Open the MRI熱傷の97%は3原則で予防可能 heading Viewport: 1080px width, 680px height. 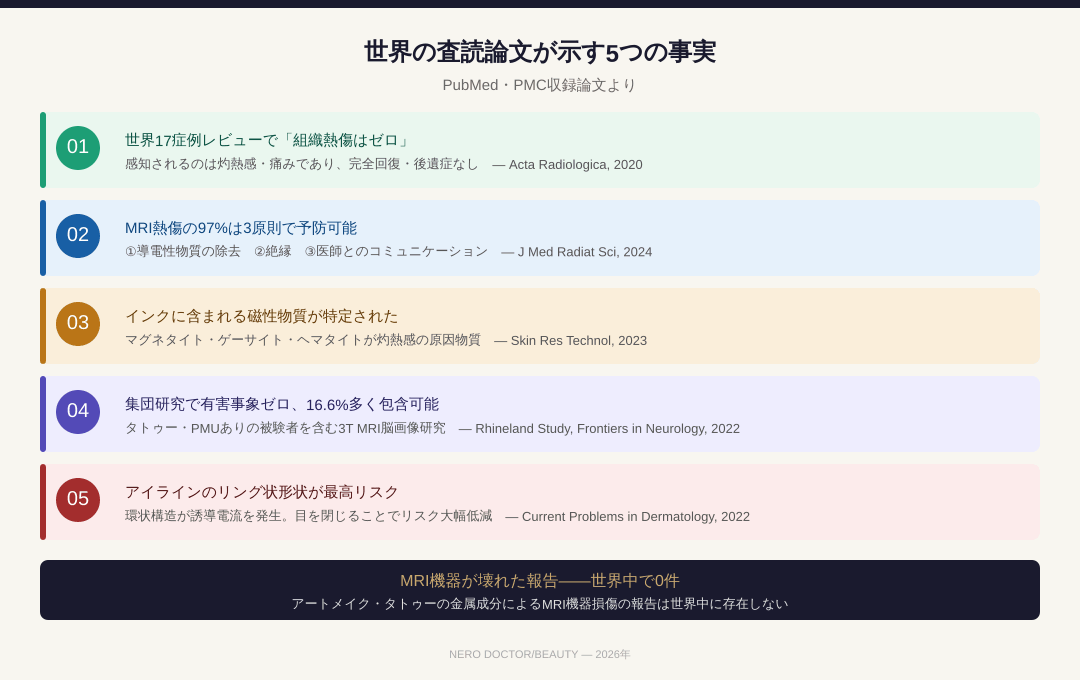click(x=241, y=228)
